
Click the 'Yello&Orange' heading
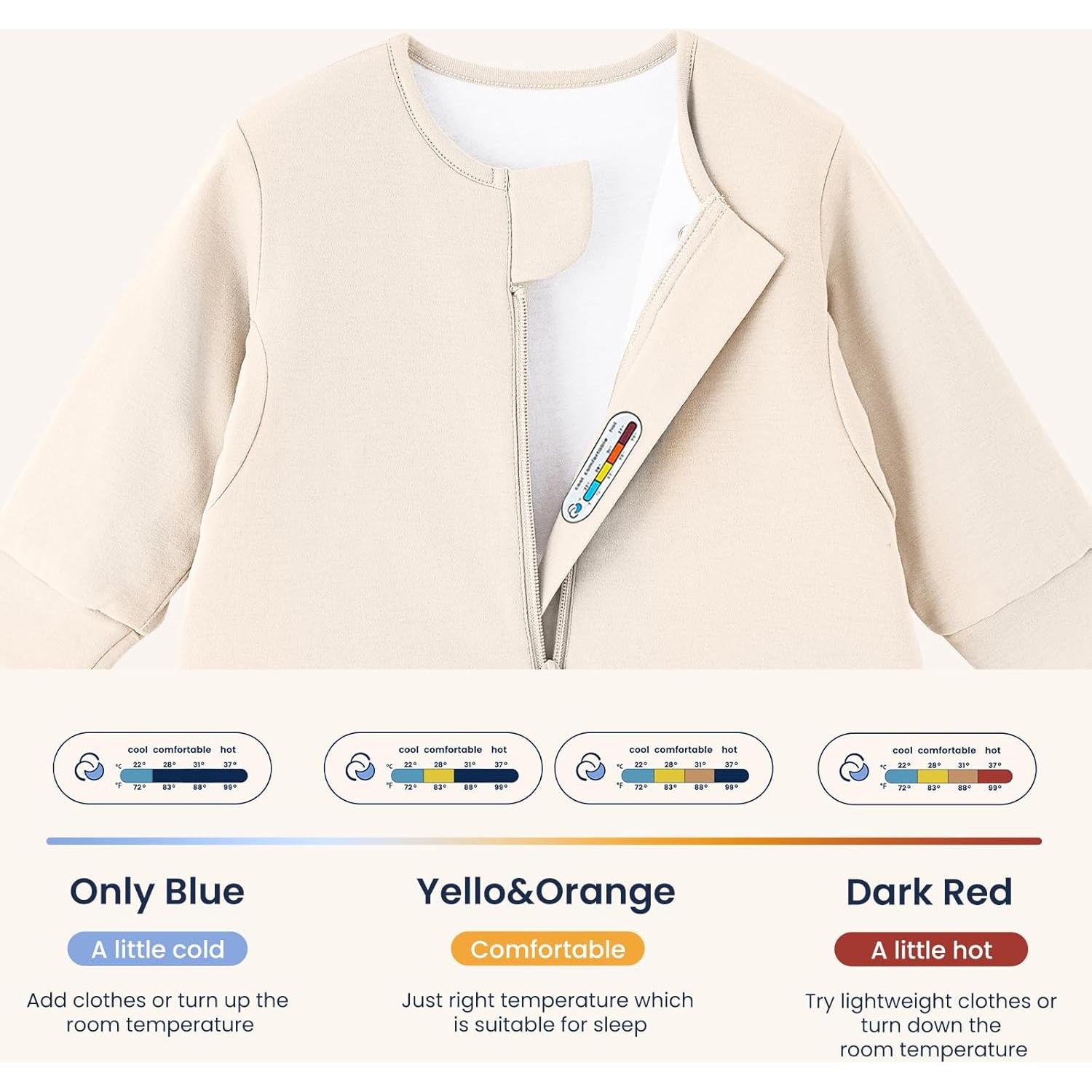pyautogui.click(x=546, y=892)
